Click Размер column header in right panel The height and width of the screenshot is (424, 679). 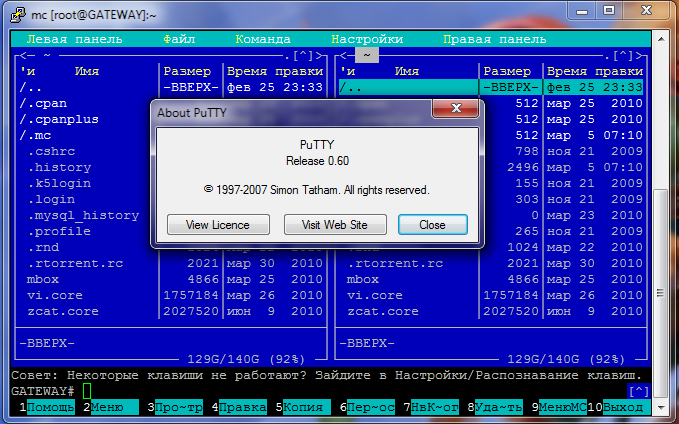tap(507, 71)
